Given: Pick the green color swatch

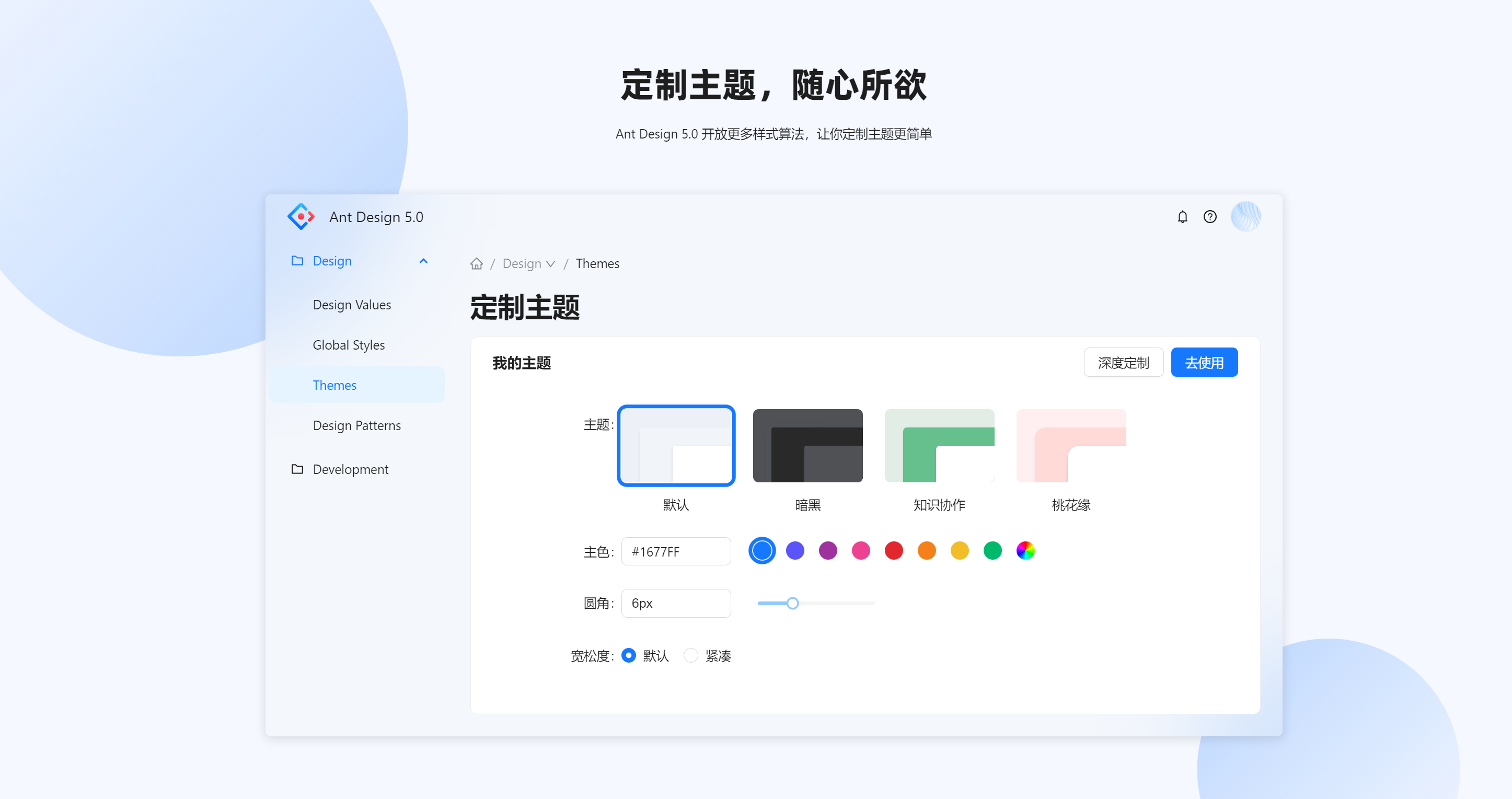Looking at the screenshot, I should pos(992,551).
